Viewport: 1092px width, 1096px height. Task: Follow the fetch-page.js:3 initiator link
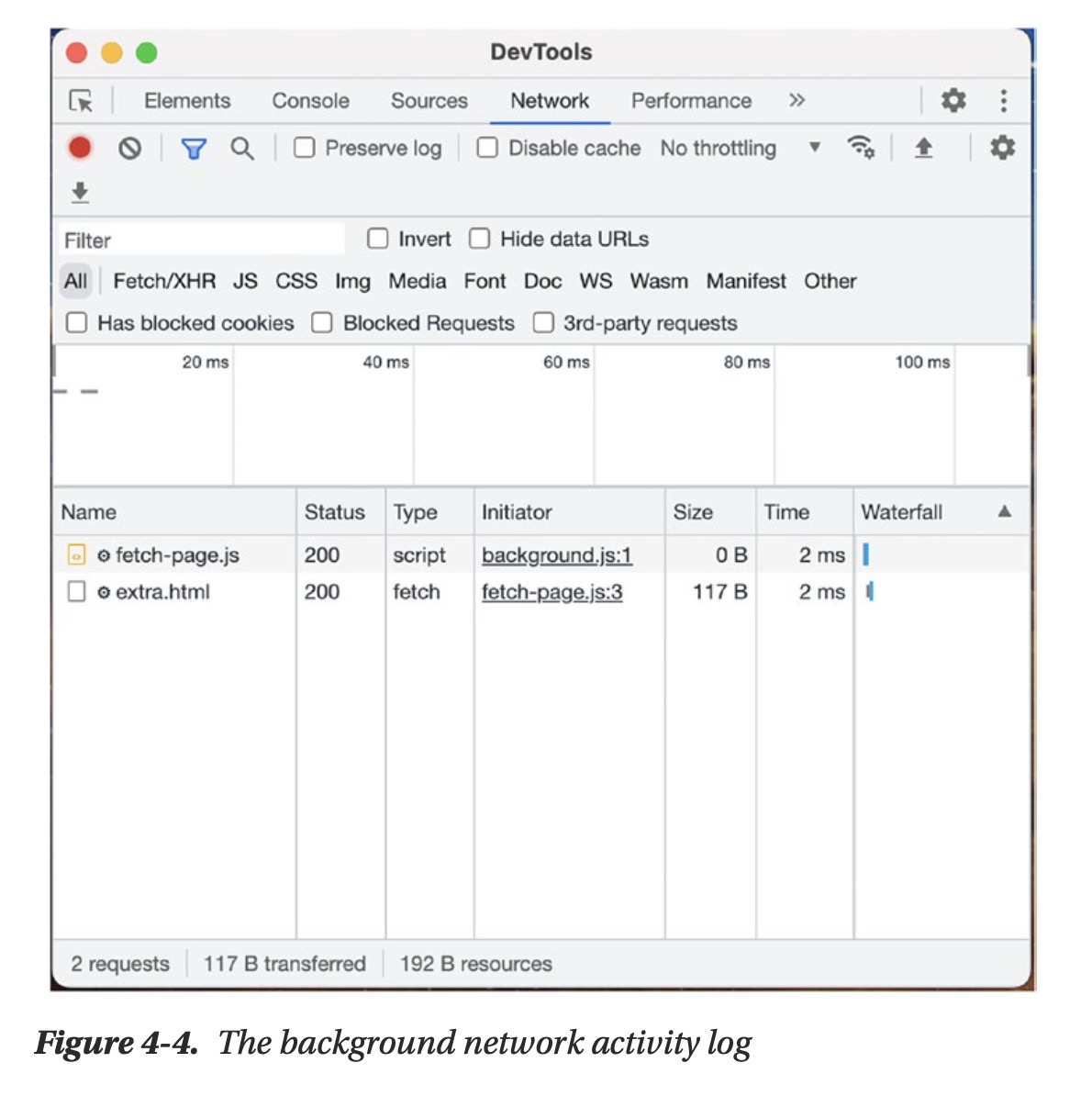(552, 592)
